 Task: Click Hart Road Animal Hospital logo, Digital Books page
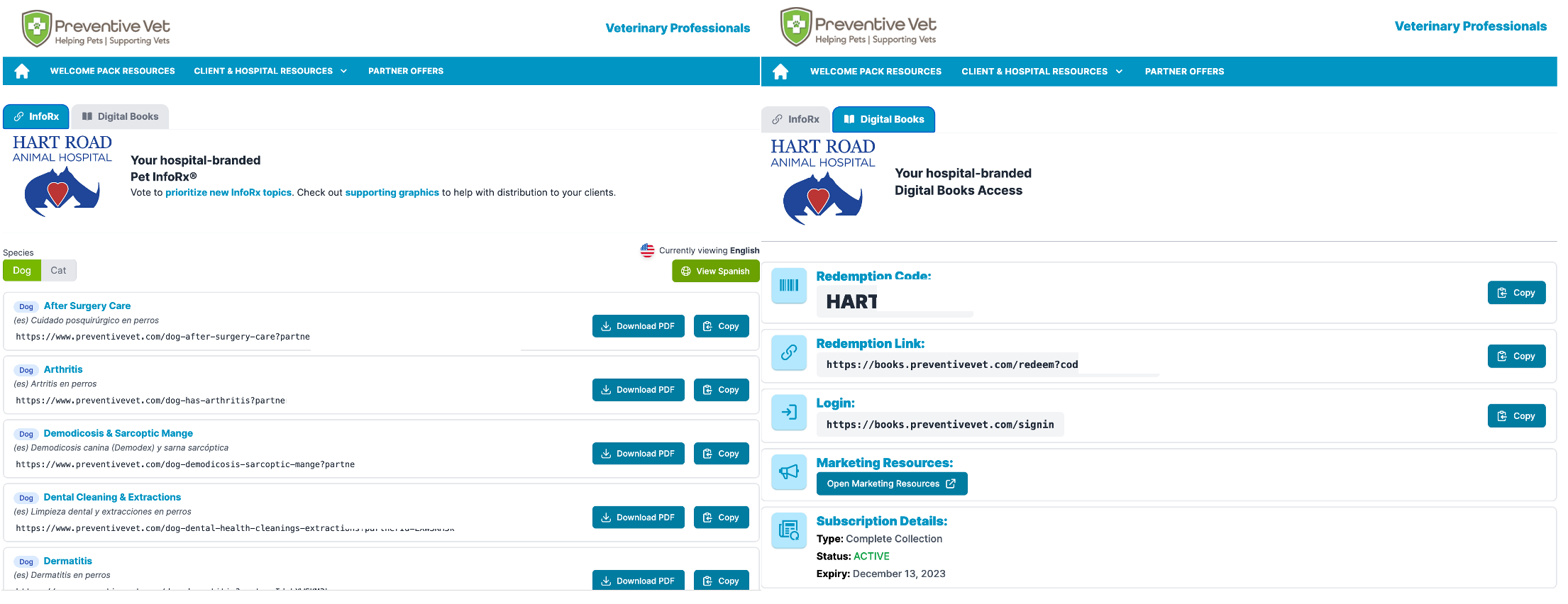pyautogui.click(x=823, y=181)
